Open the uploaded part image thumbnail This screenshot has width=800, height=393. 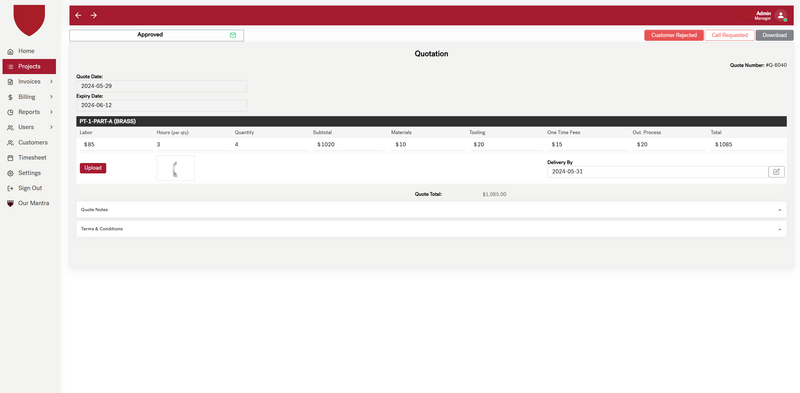176,168
